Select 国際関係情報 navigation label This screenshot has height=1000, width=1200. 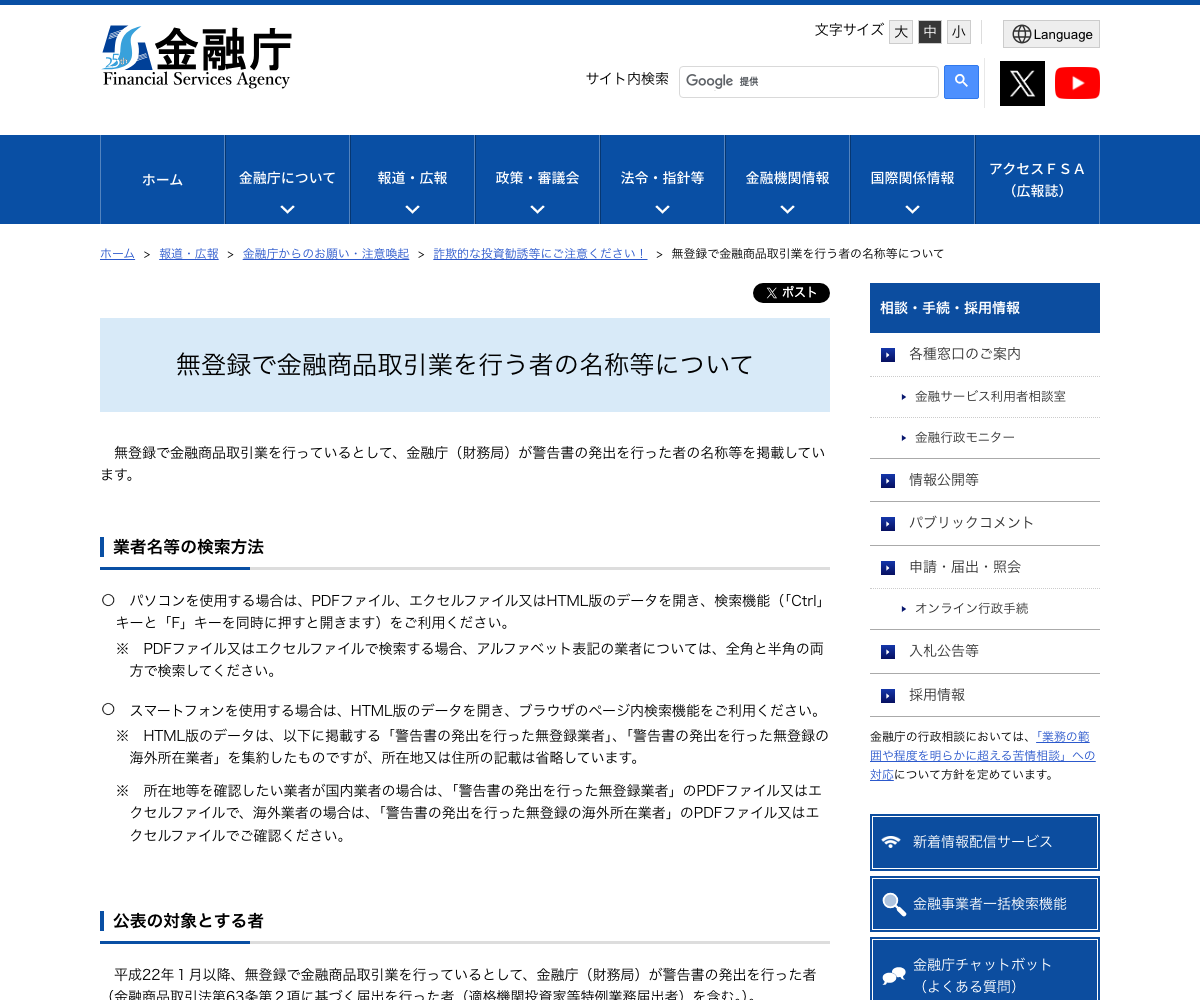point(912,178)
